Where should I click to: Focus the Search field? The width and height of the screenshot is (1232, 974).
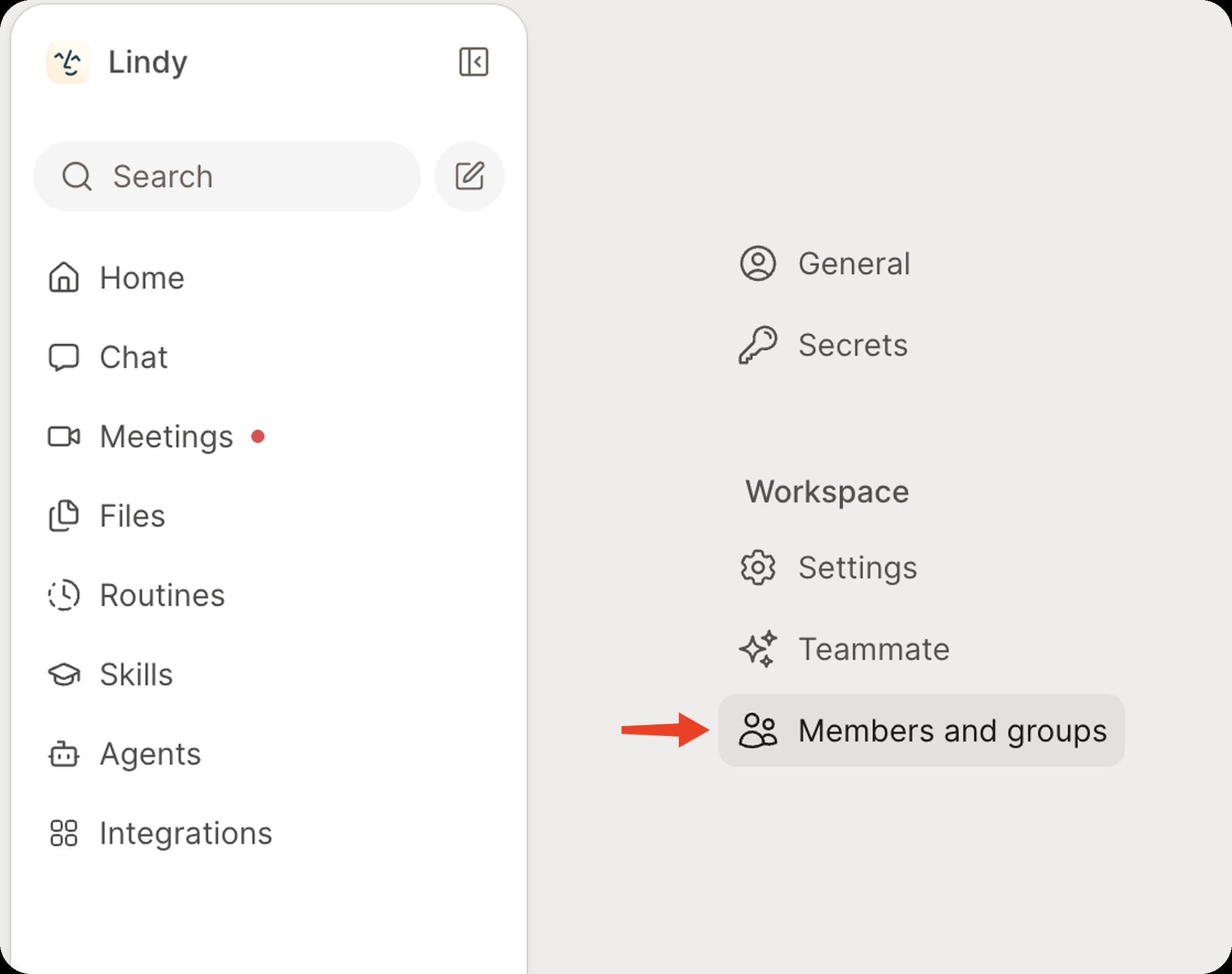pyautogui.click(x=227, y=176)
